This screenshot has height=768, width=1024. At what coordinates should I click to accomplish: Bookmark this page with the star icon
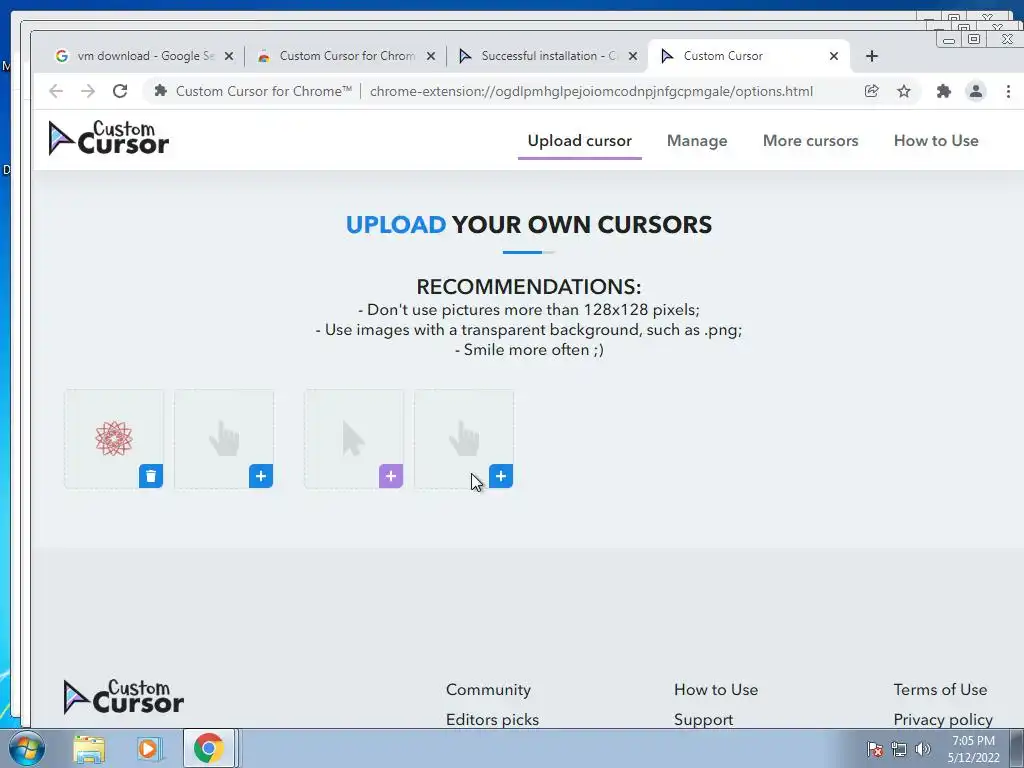click(904, 91)
